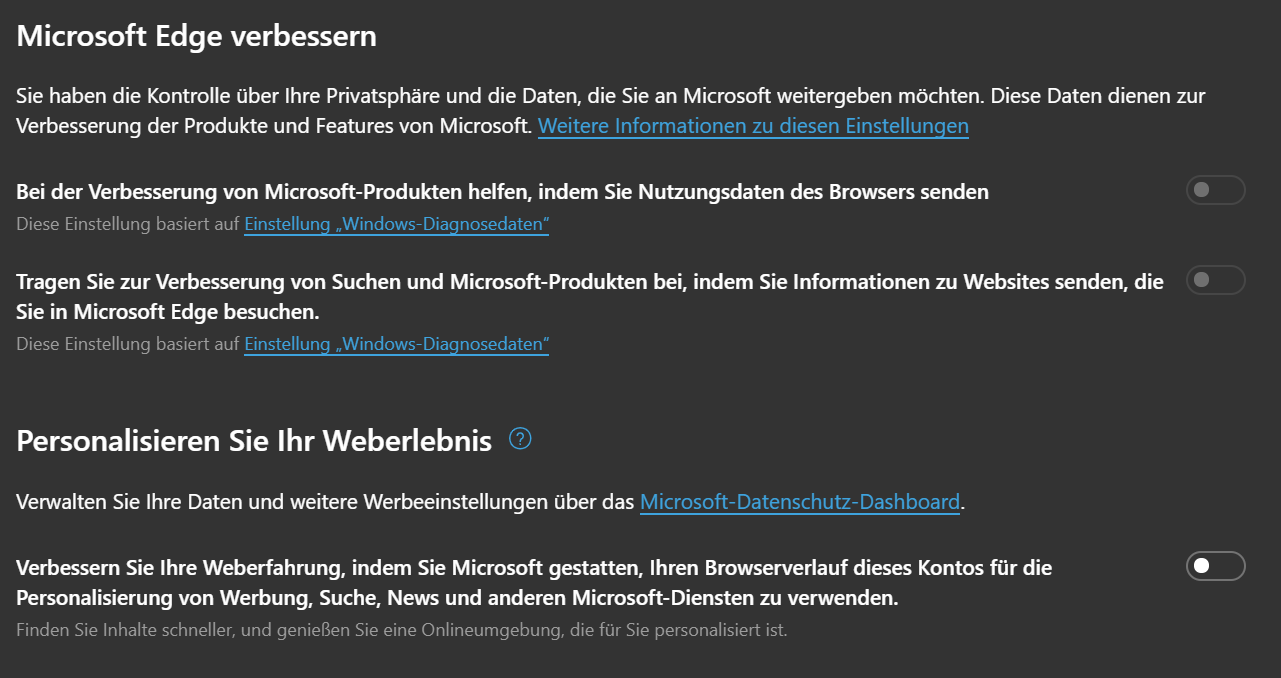This screenshot has height=678, width=1281.
Task: Click label Verbessern Sie Ihre Weberfahrung
Action: pos(534,568)
